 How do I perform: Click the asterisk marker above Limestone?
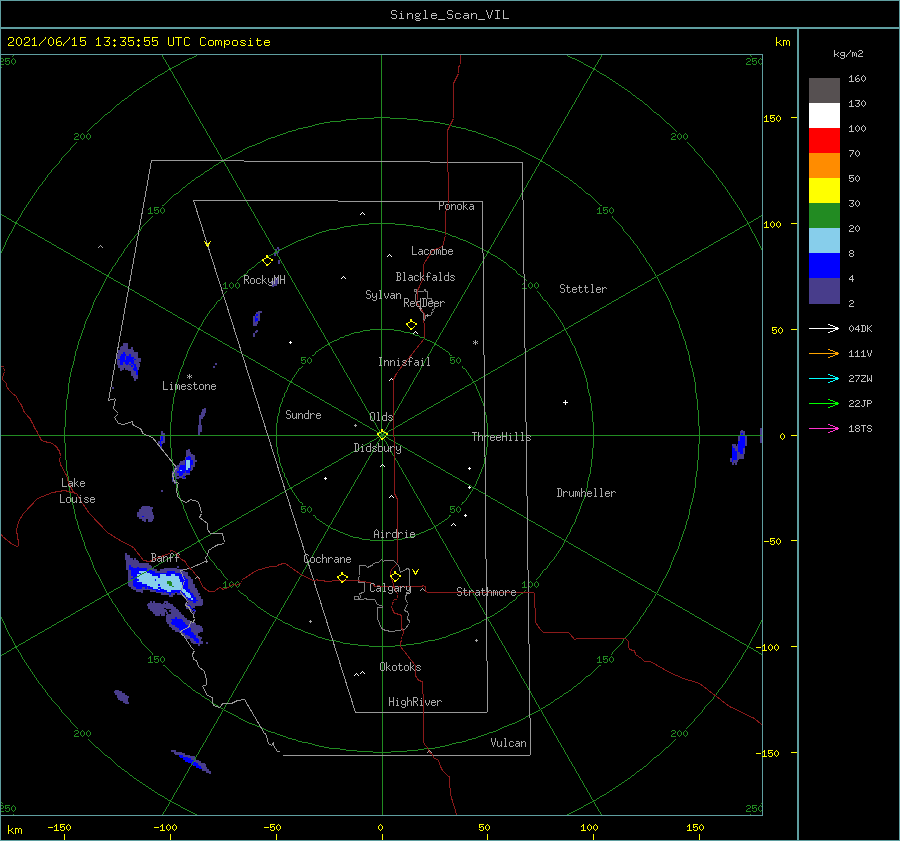[x=189, y=377]
